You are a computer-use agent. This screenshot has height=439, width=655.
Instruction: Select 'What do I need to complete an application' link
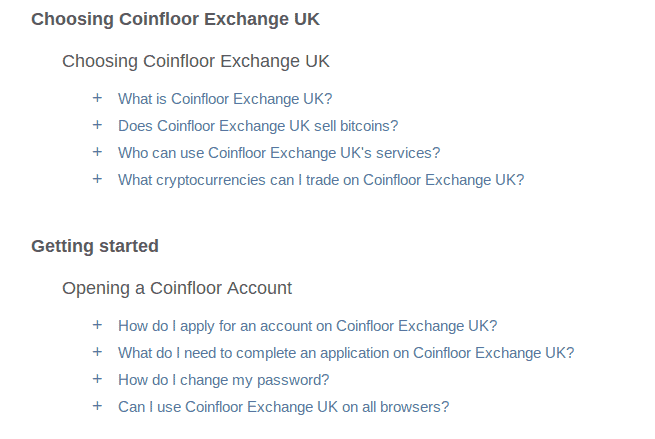346,353
